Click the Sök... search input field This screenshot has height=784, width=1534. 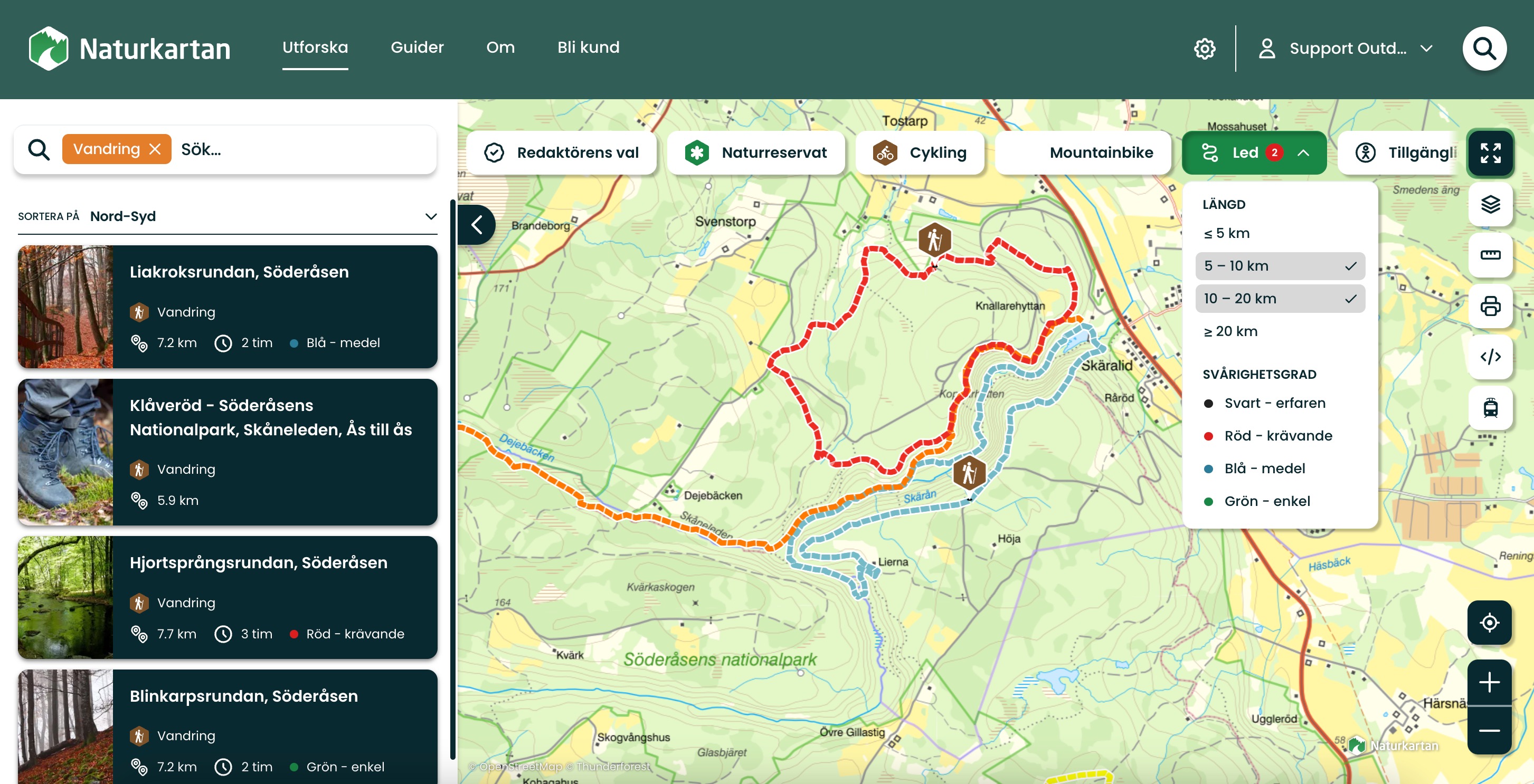tap(304, 149)
